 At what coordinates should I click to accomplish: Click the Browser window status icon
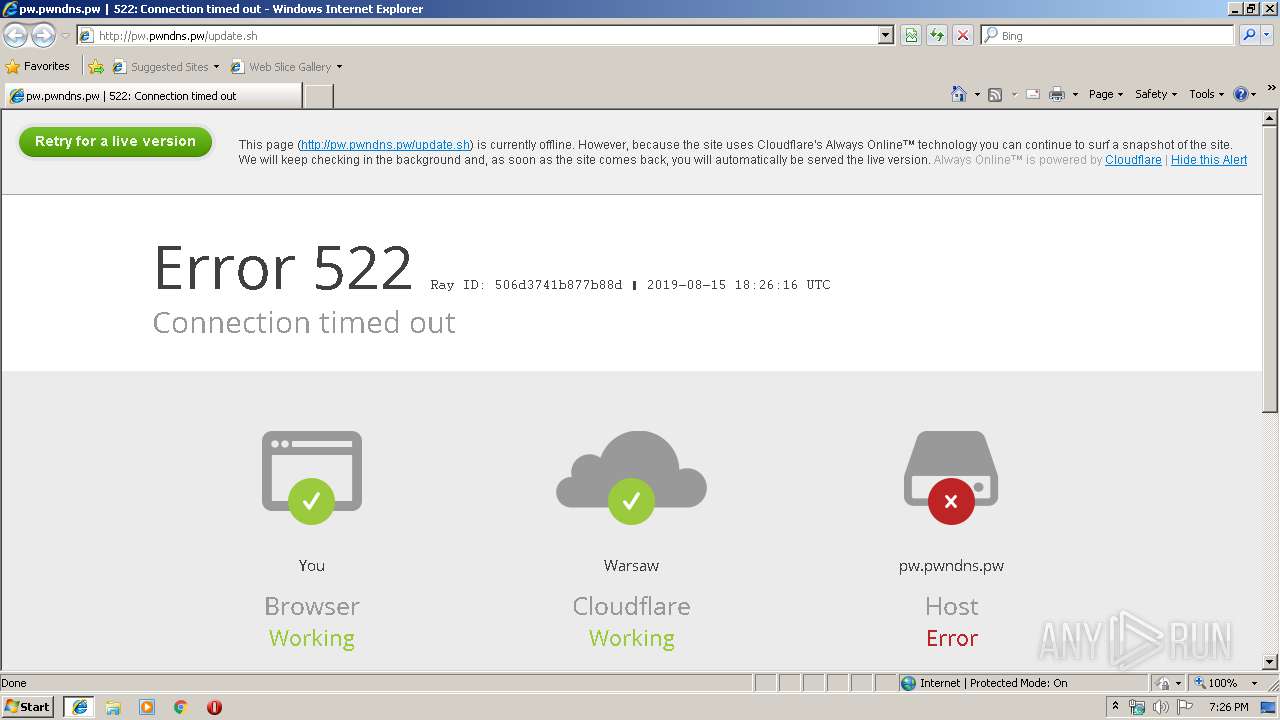pos(311,477)
